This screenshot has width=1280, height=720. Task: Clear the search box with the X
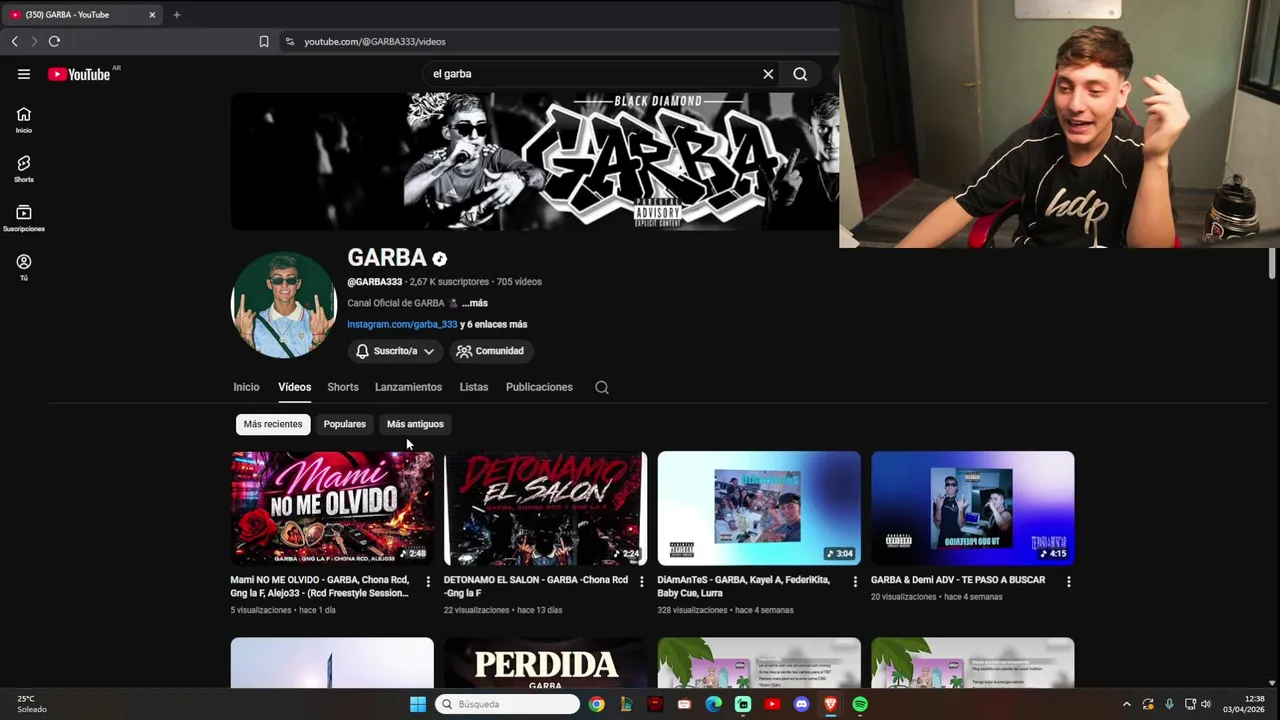point(768,74)
